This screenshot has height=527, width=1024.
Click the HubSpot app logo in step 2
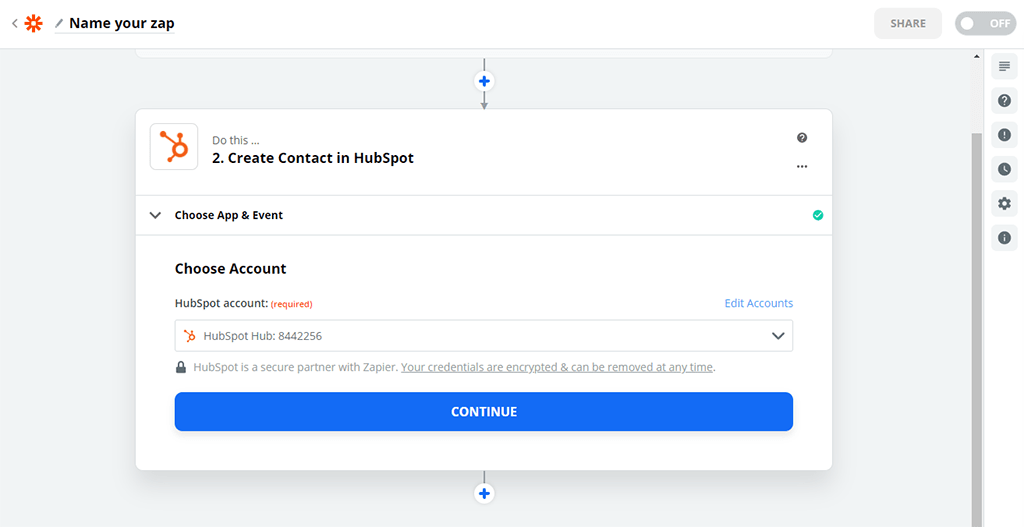[174, 147]
